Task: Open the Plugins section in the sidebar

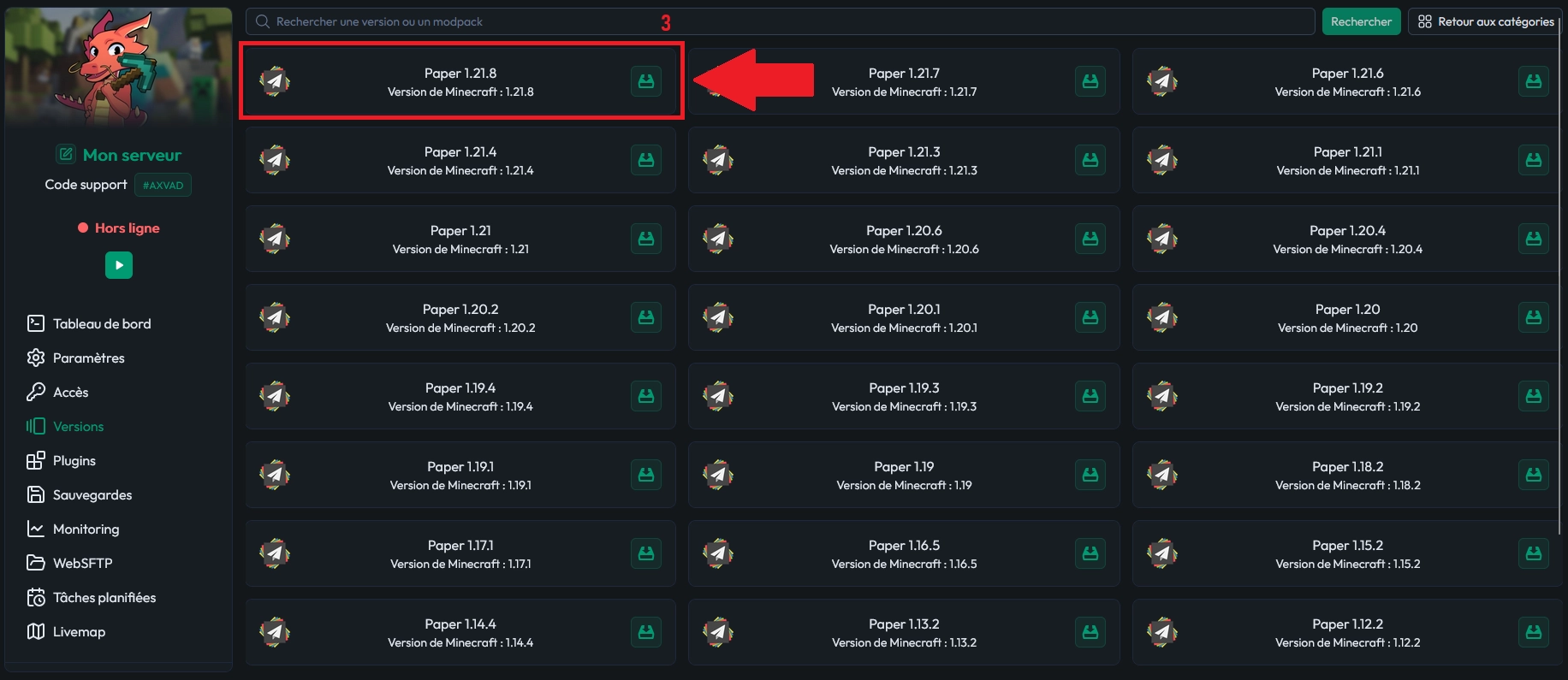Action: [x=74, y=460]
